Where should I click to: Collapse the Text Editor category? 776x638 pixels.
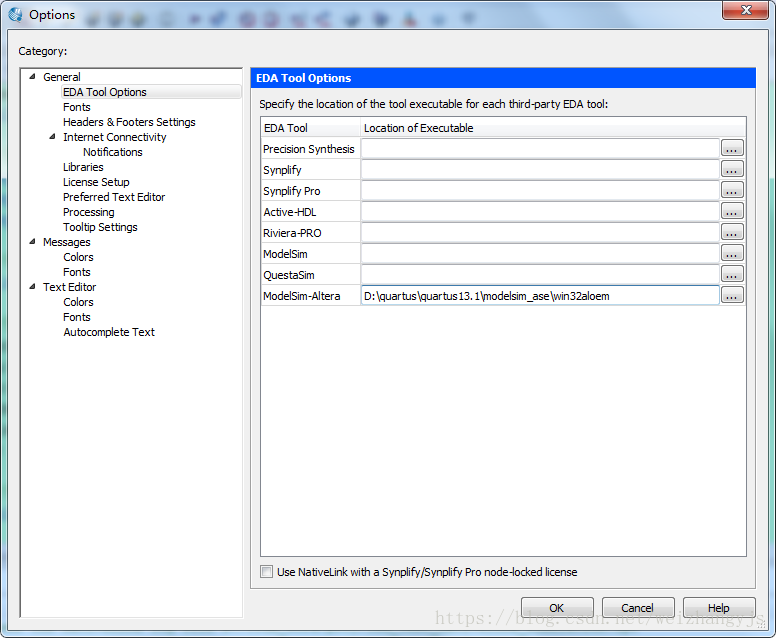click(33, 286)
